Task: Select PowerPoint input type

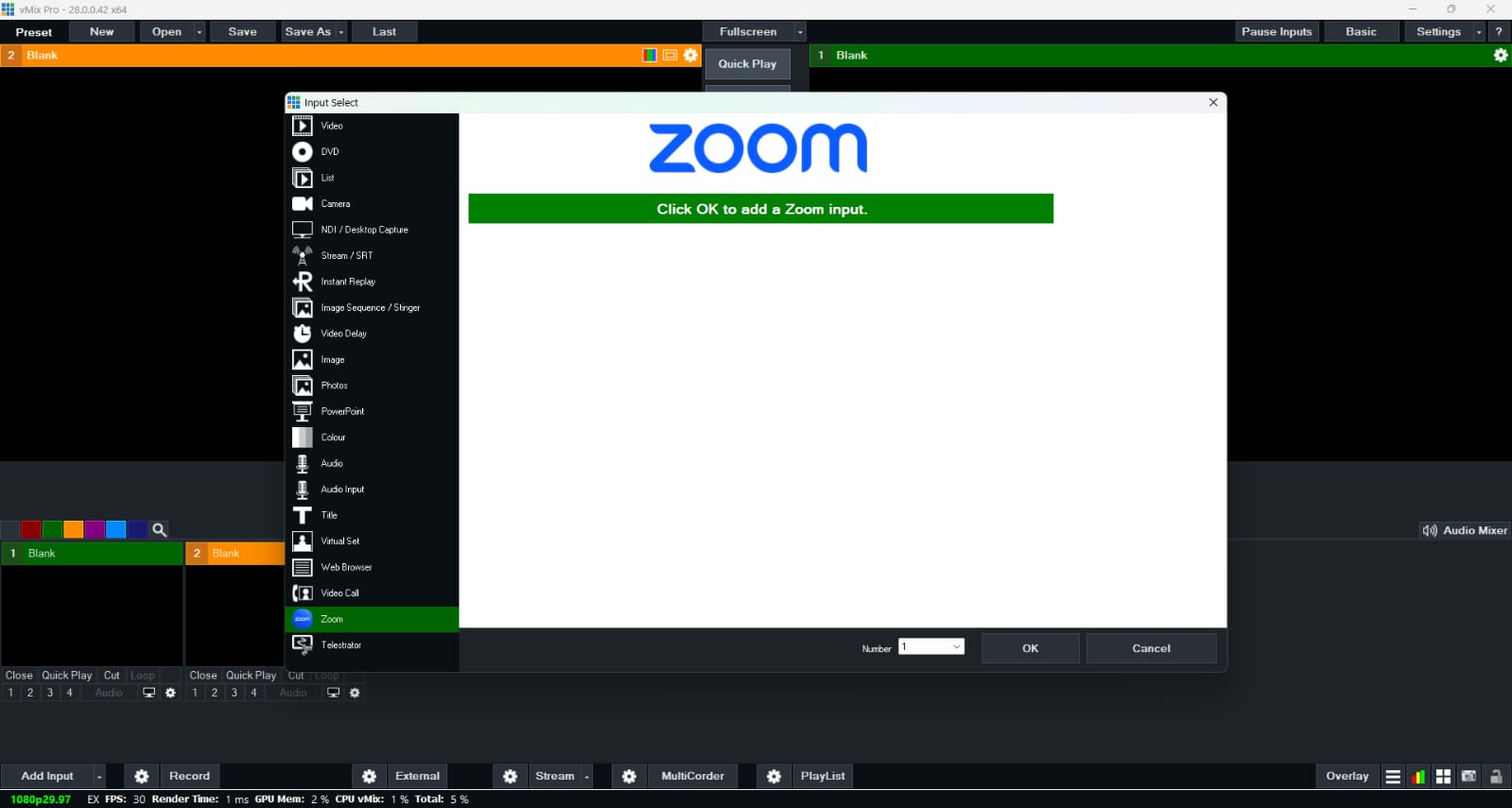Action: click(x=372, y=411)
